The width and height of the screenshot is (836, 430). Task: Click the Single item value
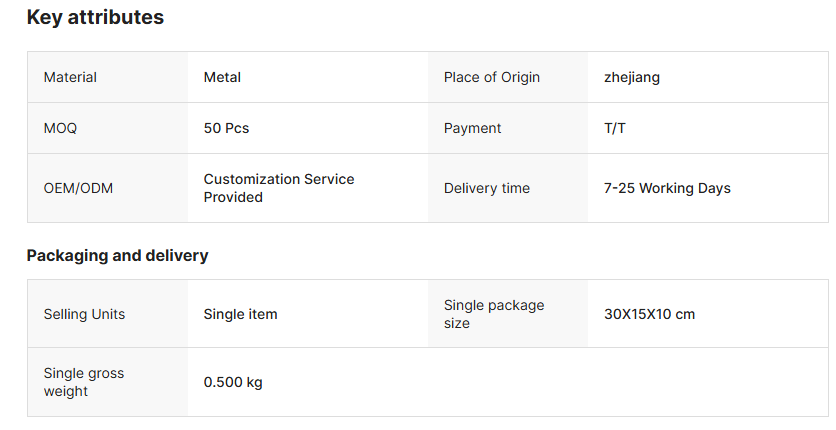[x=240, y=314]
